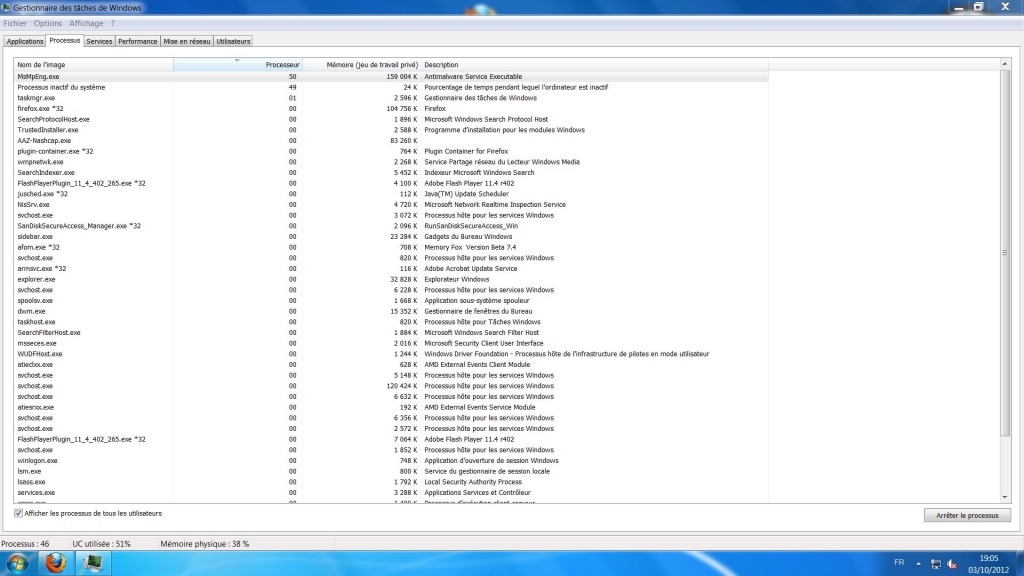This screenshot has height=576, width=1024.
Task: Select lsass.exe process
Action: pyautogui.click(x=391, y=482)
